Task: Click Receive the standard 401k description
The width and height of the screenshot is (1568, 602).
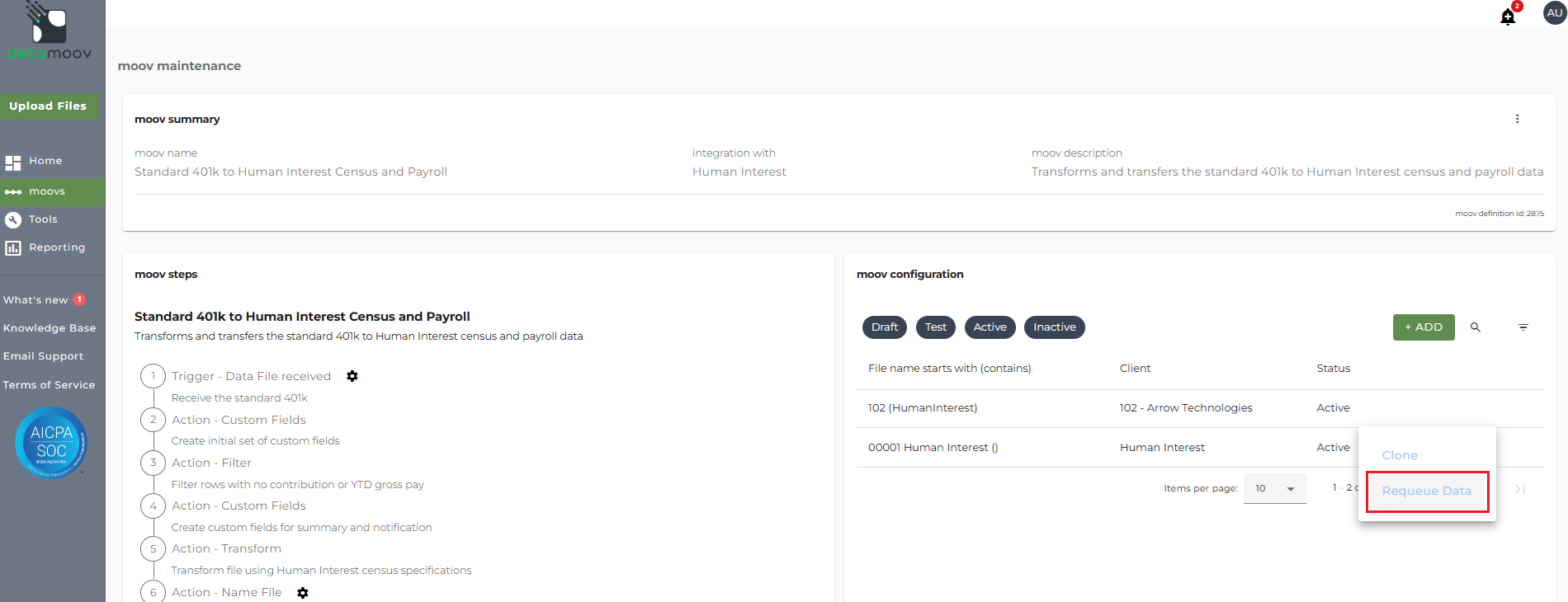Action: [239, 398]
